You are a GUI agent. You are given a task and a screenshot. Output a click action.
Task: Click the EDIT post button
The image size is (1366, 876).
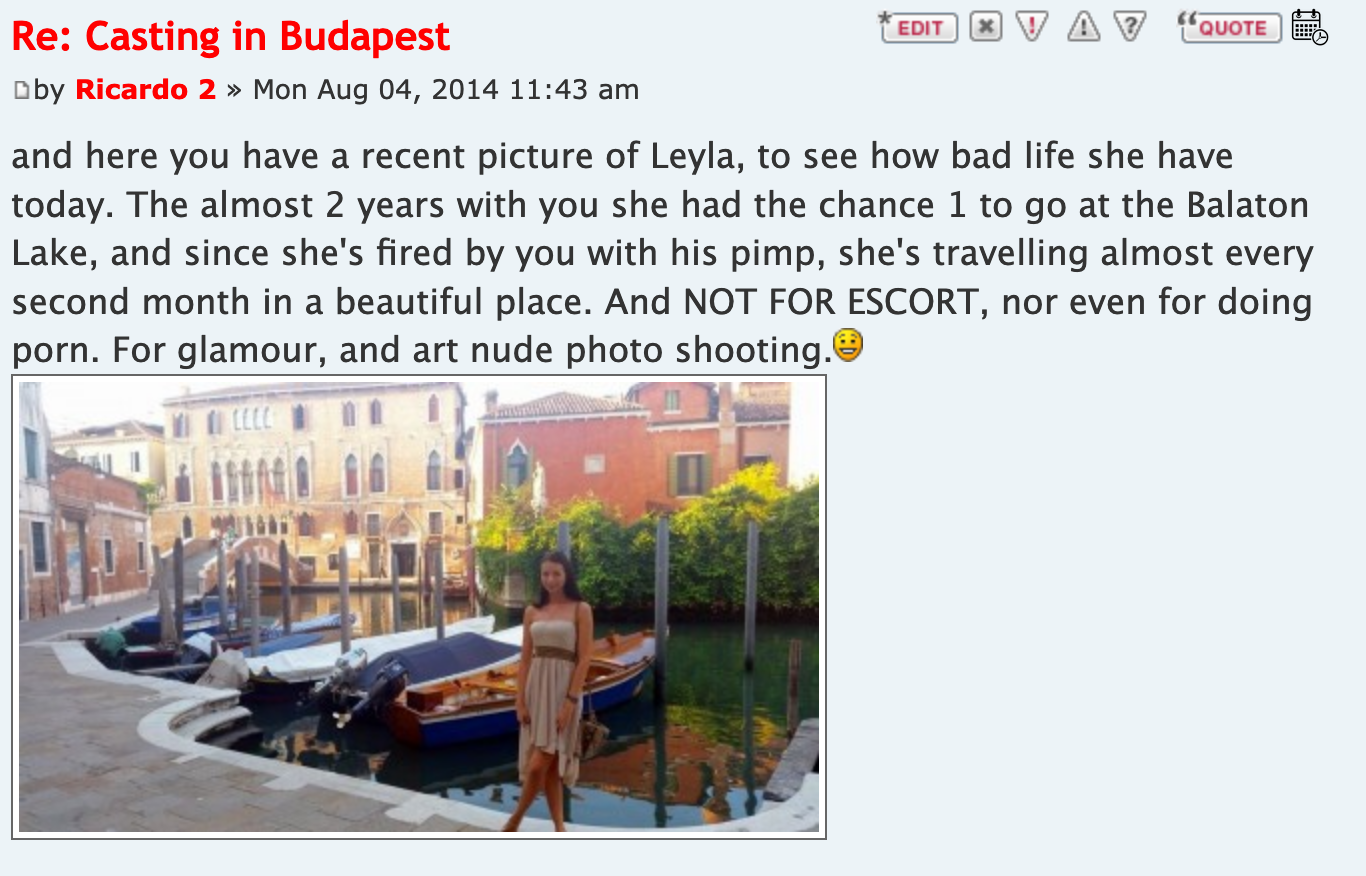click(x=918, y=27)
